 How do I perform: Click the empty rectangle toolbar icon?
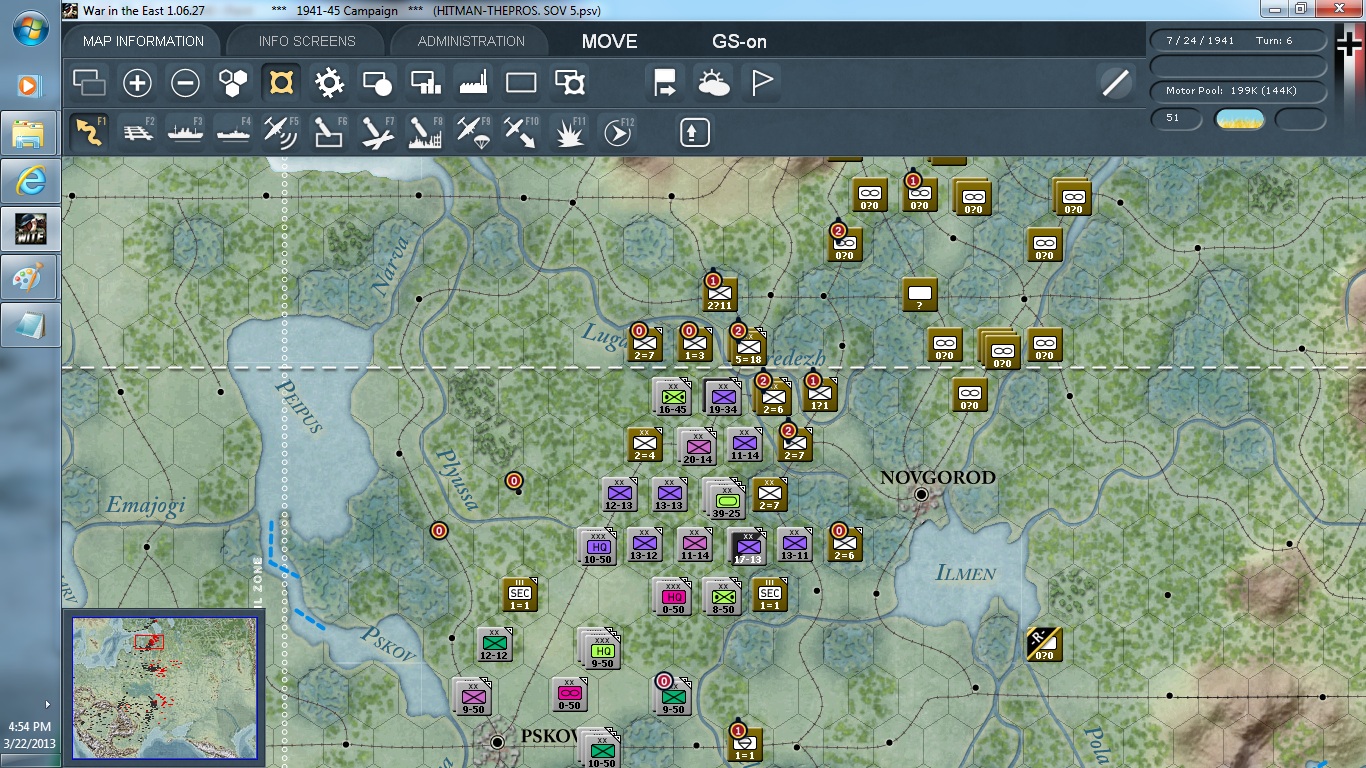(x=521, y=83)
